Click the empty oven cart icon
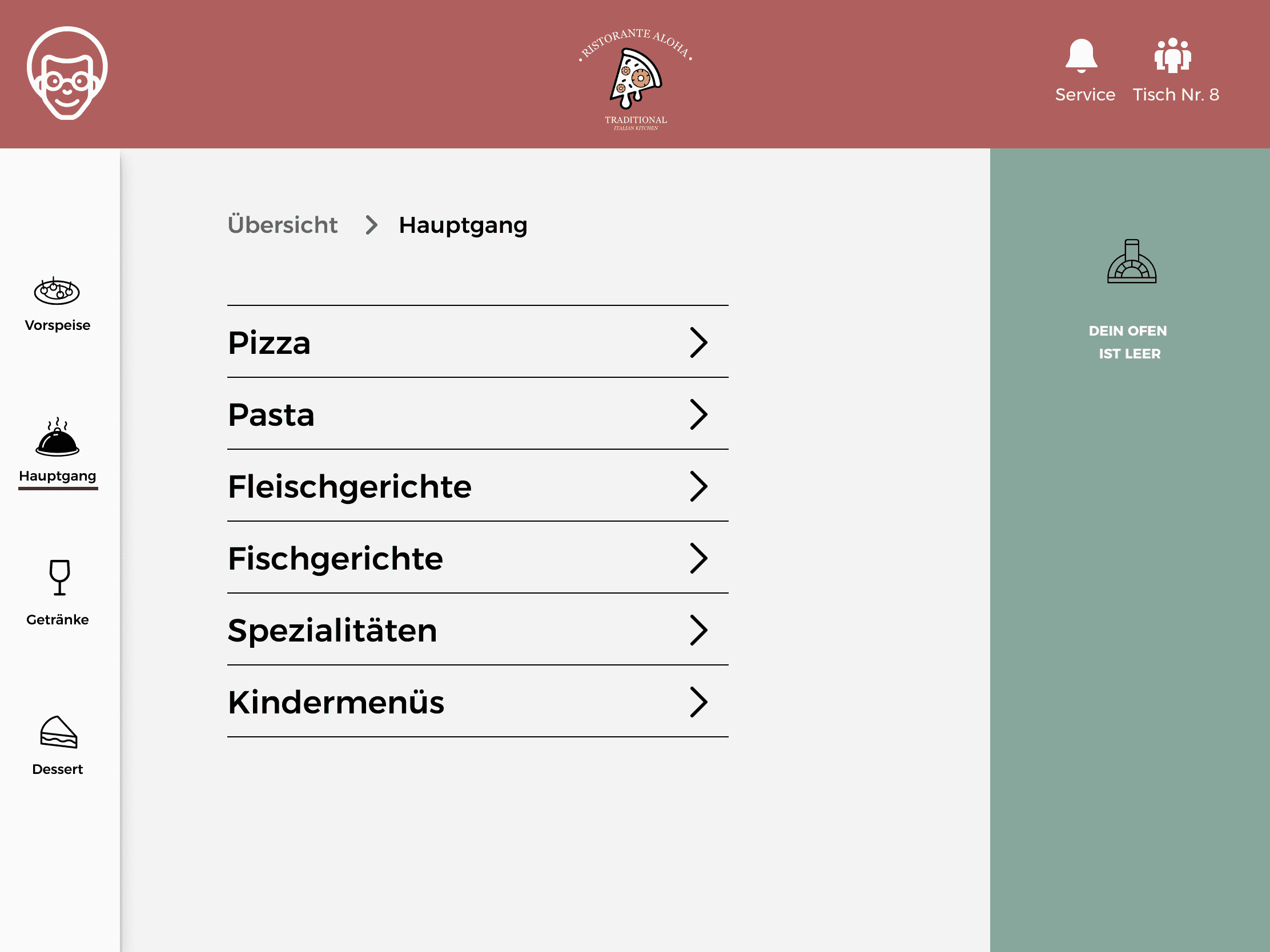This screenshot has height=952, width=1270. click(1131, 262)
